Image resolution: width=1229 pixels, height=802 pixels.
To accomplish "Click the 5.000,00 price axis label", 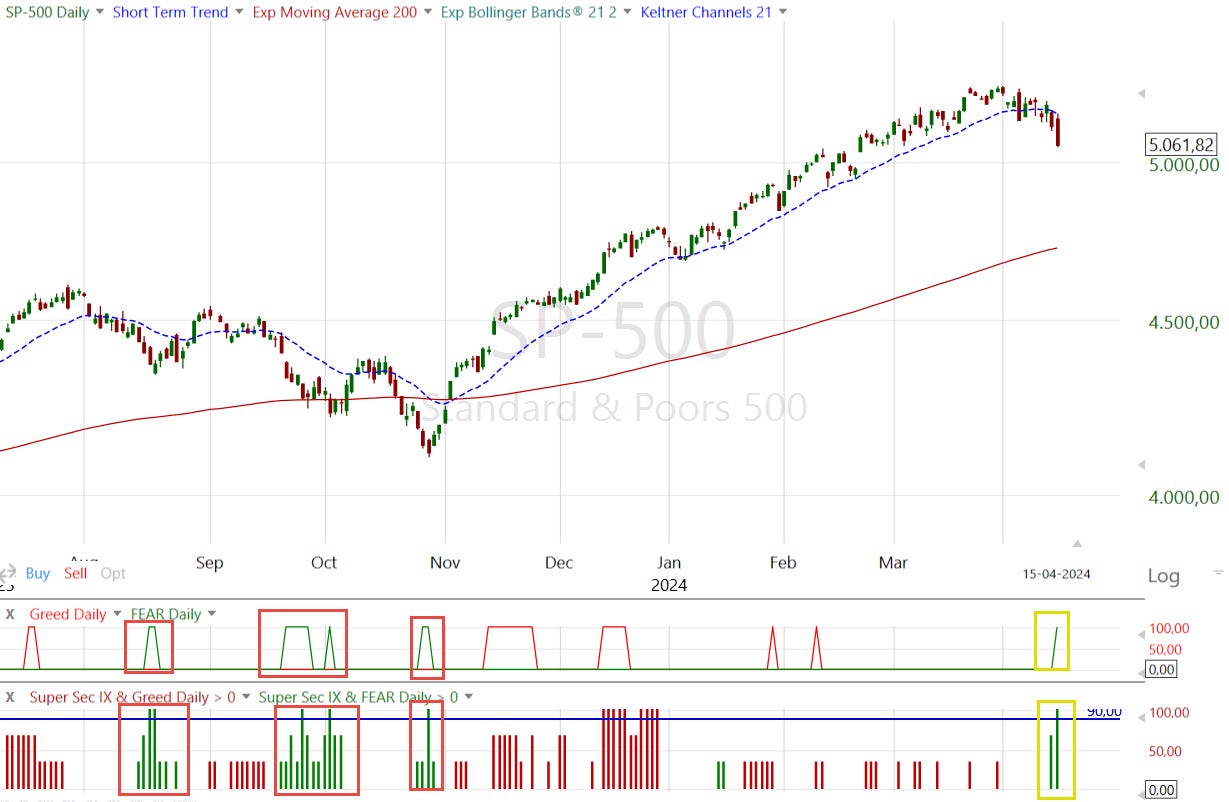I will 1183,165.
